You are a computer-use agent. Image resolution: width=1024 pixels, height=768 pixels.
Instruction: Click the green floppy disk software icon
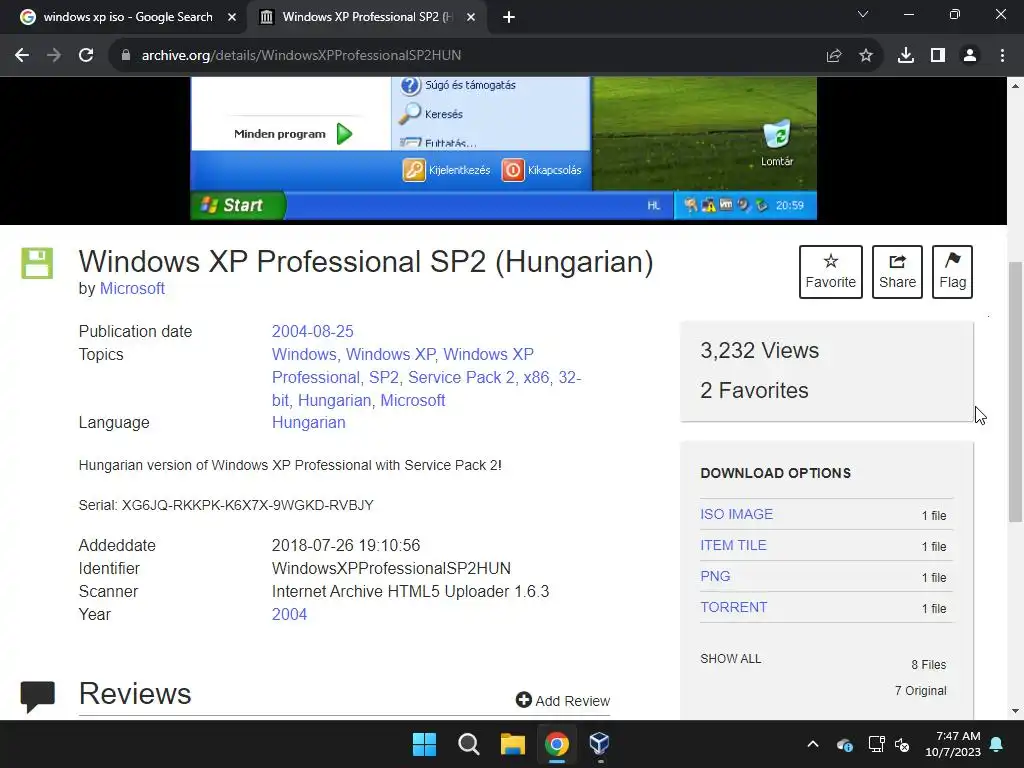37,263
